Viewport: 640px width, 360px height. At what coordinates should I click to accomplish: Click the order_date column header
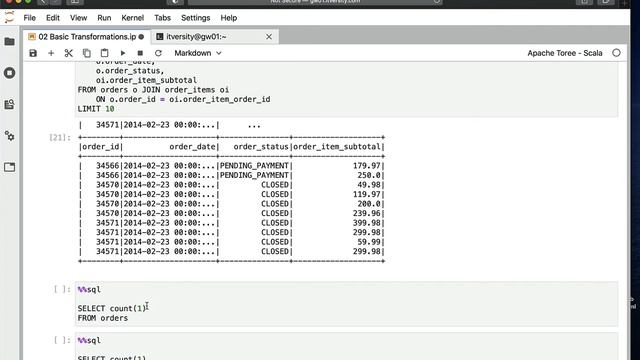pyautogui.click(x=192, y=147)
